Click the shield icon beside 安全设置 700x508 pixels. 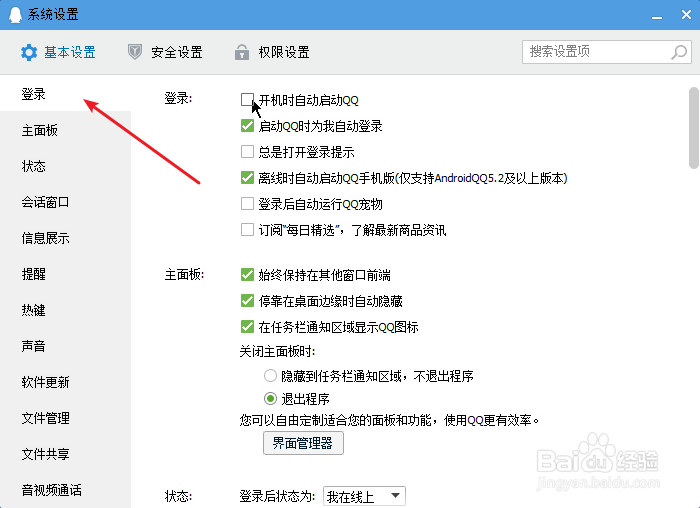[135, 52]
